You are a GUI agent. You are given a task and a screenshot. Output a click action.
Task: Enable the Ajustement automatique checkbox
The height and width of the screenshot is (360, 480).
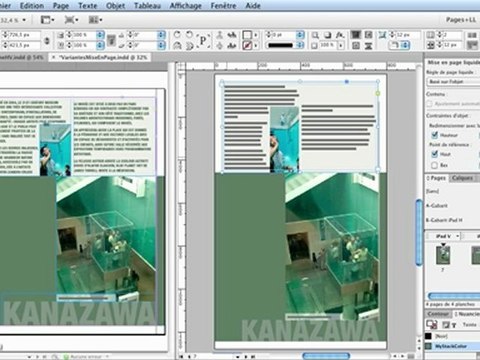430,104
